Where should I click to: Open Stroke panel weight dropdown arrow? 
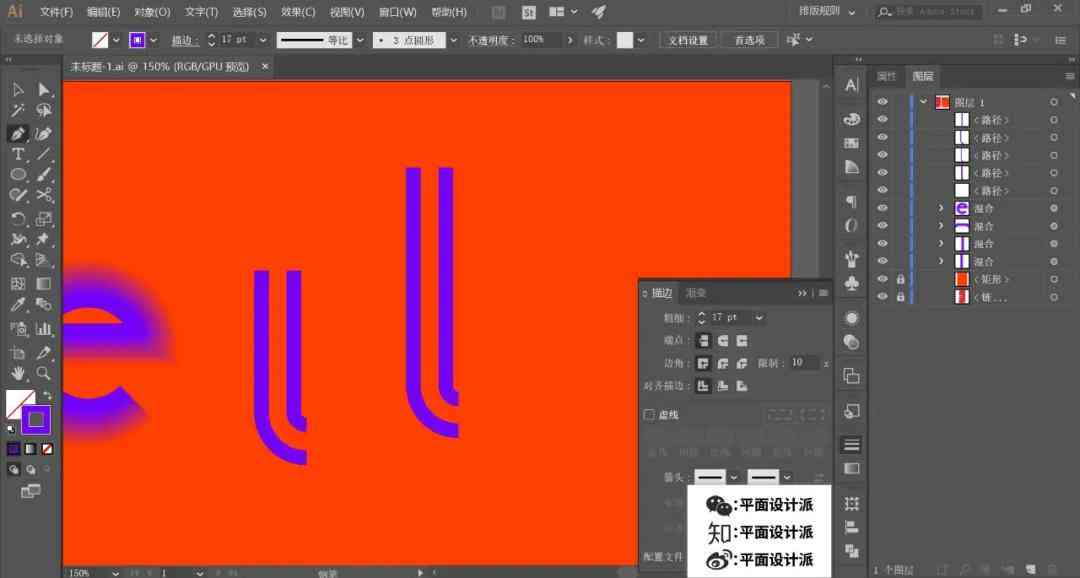(758, 318)
